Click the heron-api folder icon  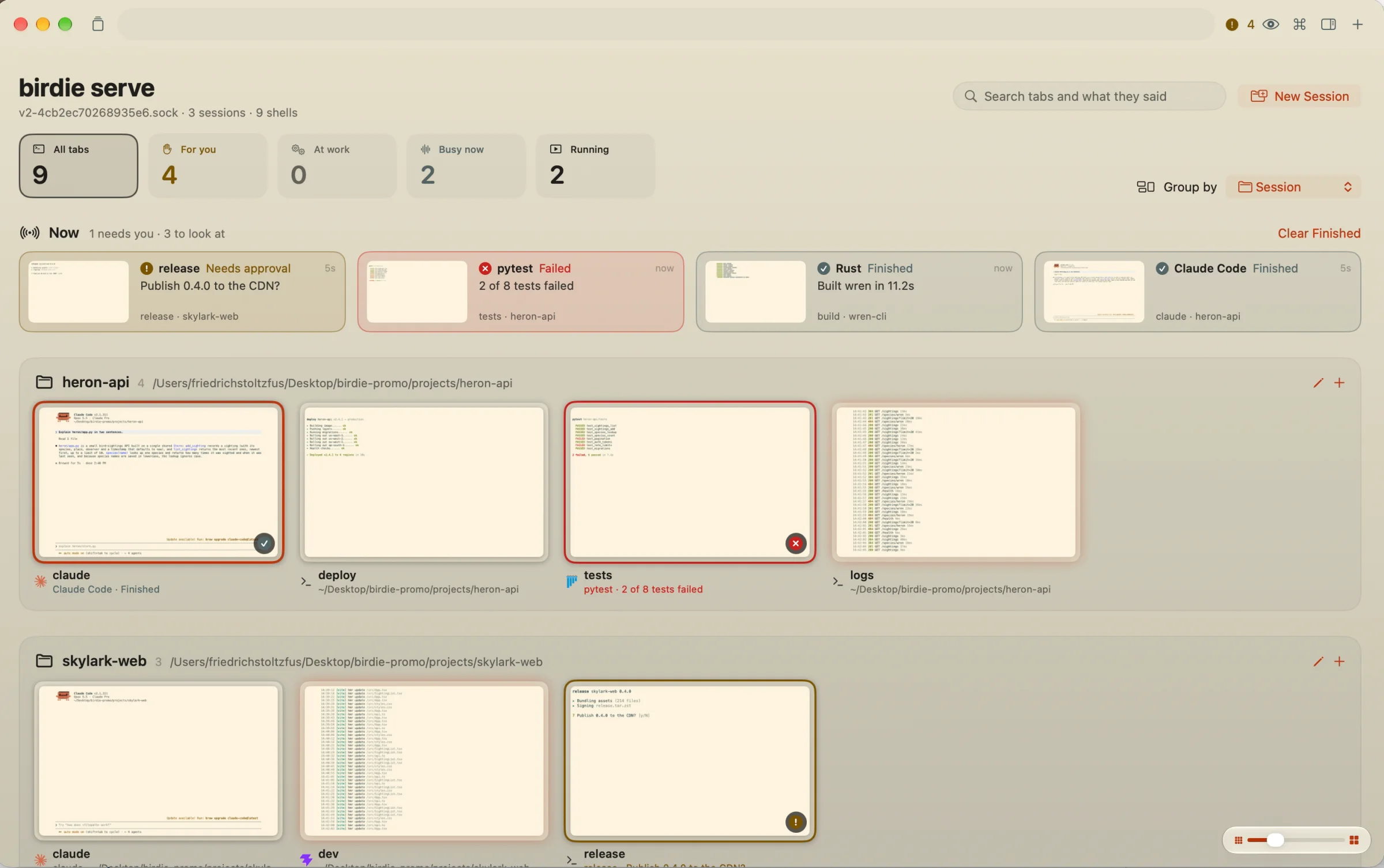click(x=44, y=382)
